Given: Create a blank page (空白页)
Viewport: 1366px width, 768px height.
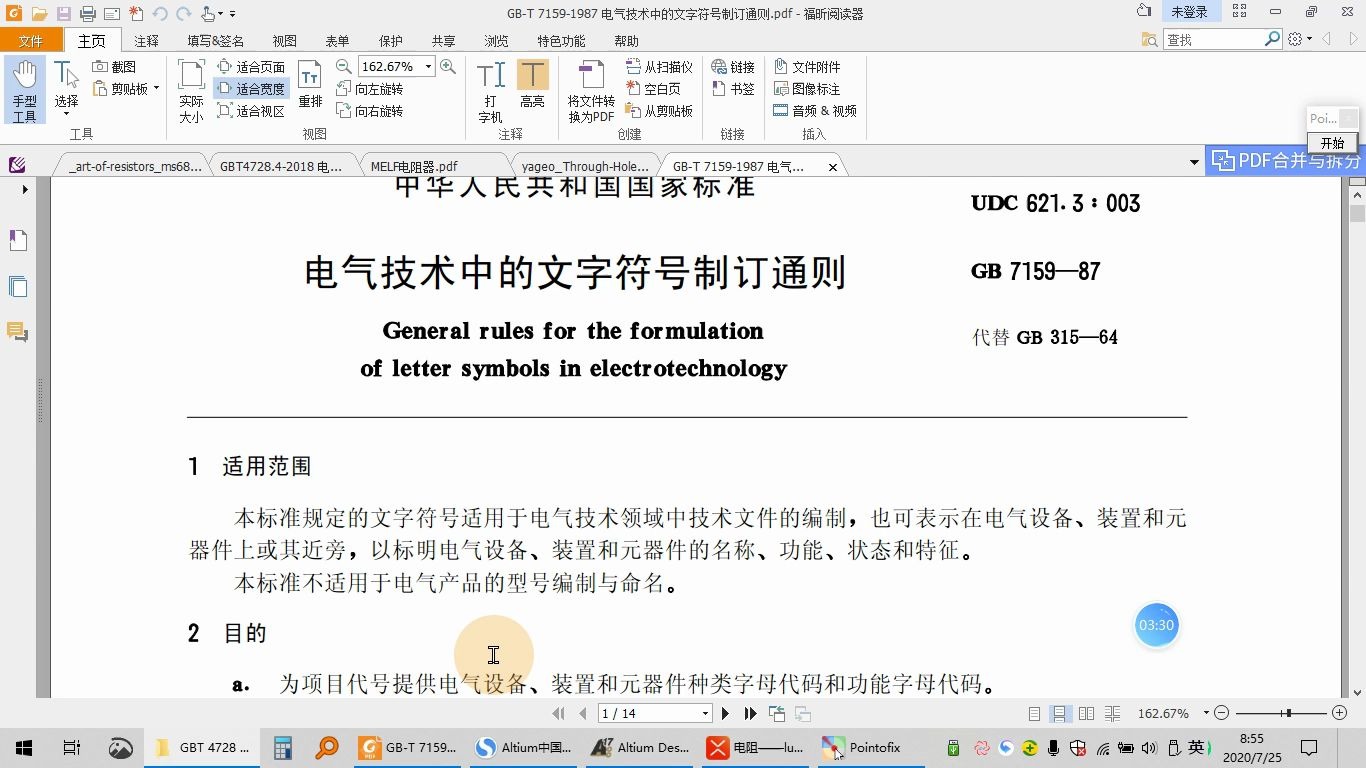Looking at the screenshot, I should click(x=653, y=89).
